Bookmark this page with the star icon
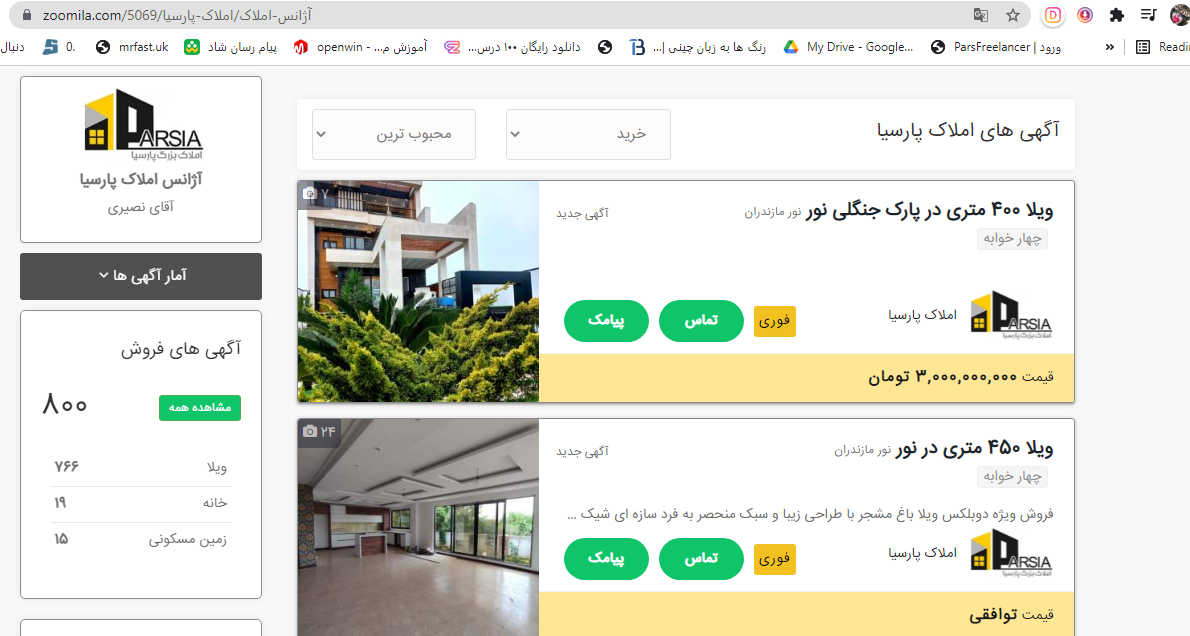This screenshot has height=636, width=1190. (x=1012, y=15)
